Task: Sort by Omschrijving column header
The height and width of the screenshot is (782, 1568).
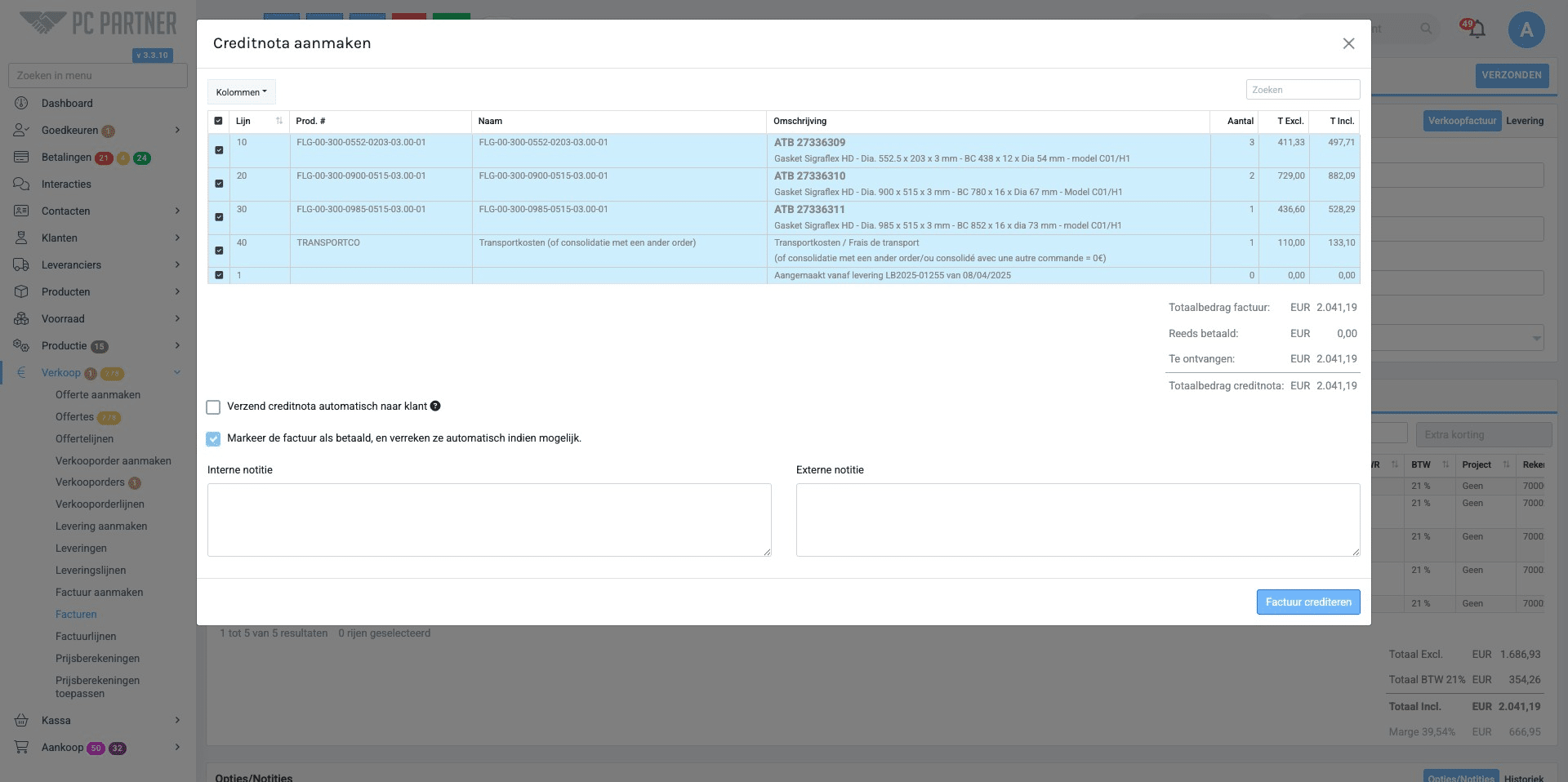Action: [x=987, y=121]
